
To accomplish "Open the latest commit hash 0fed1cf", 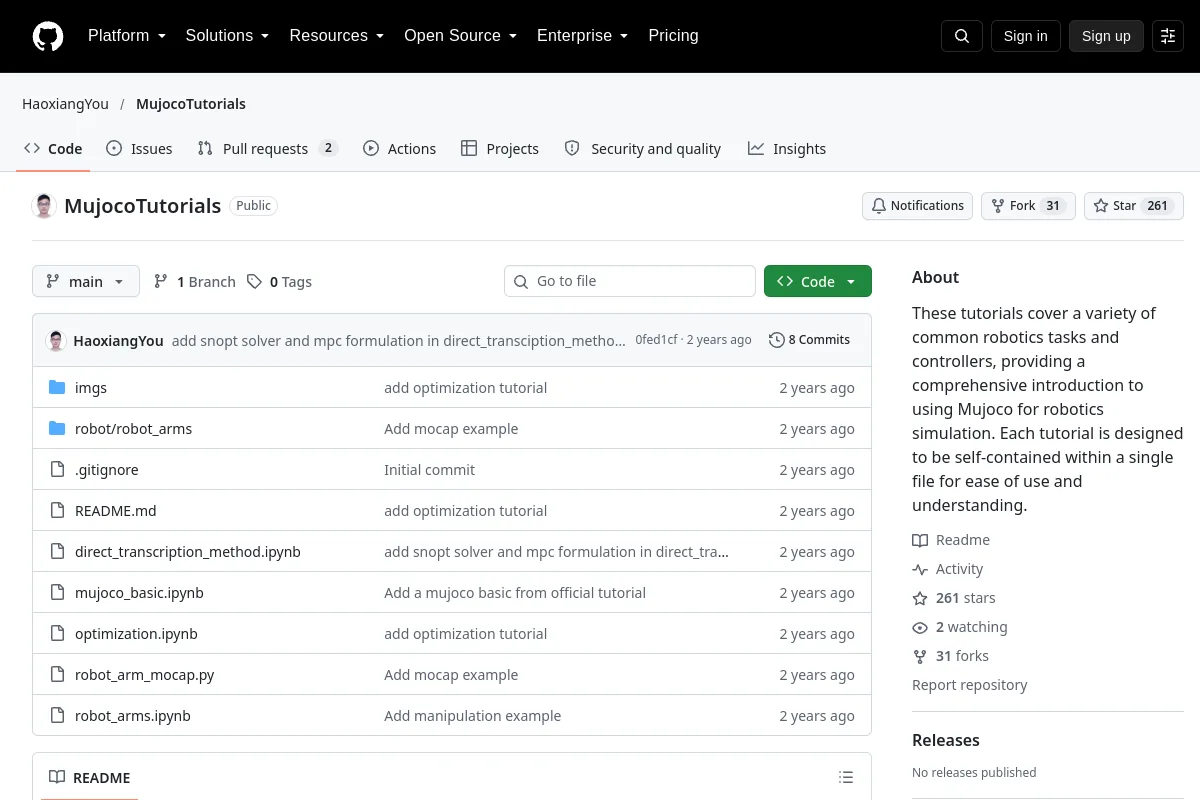I will click(656, 340).
